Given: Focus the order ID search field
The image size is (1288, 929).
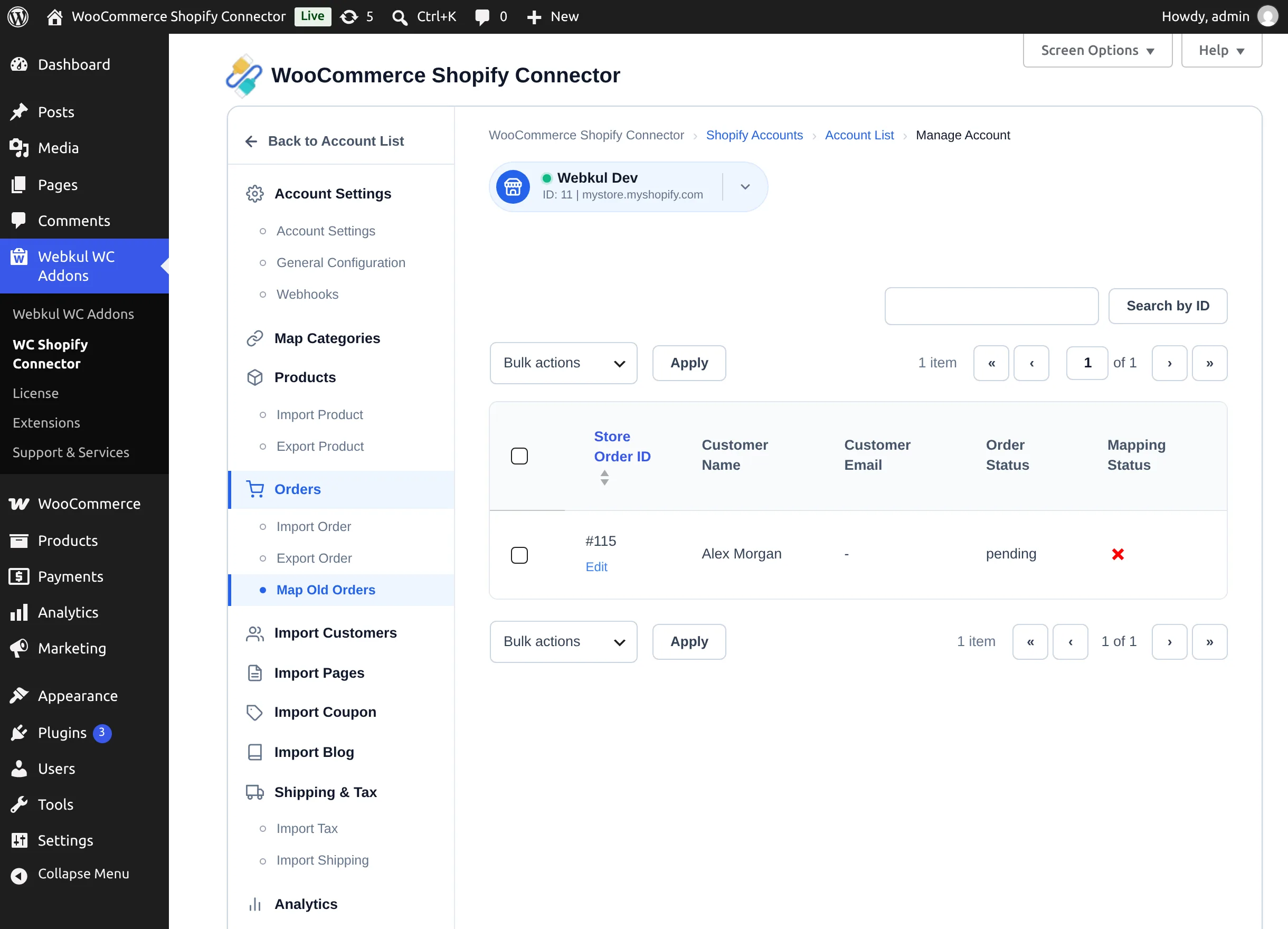Looking at the screenshot, I should pyautogui.click(x=991, y=306).
